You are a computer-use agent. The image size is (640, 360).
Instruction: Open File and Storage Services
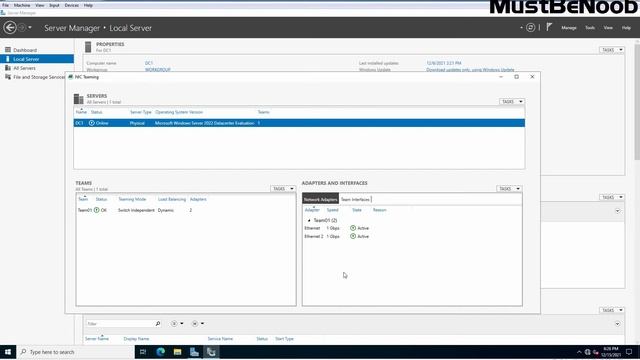(x=39, y=77)
